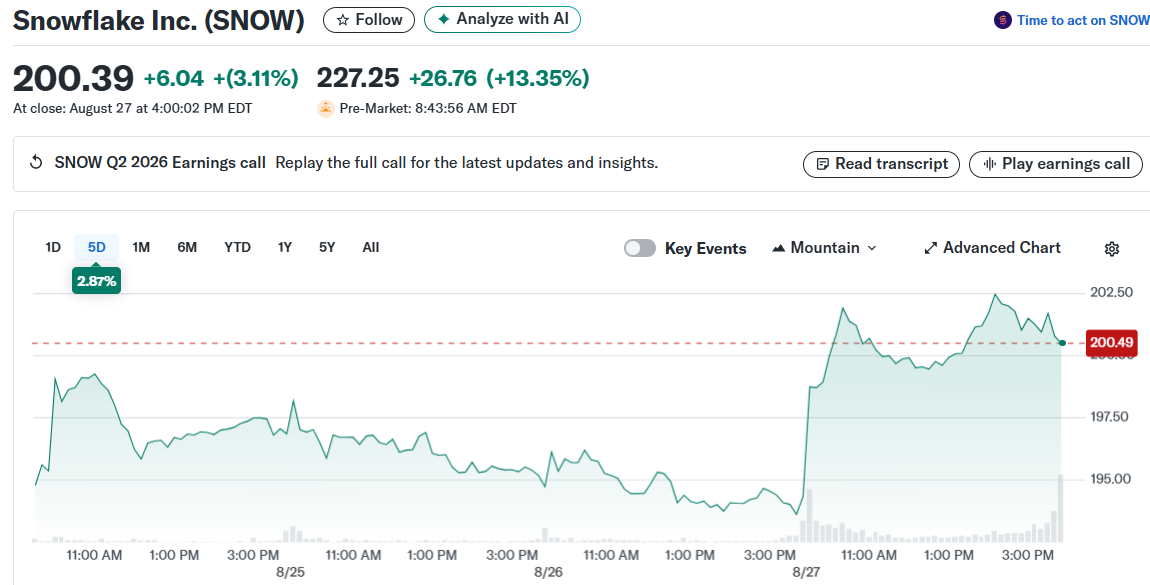Click the 227.25 pre-market price
Viewport: 1150px width, 585px height.
358,78
